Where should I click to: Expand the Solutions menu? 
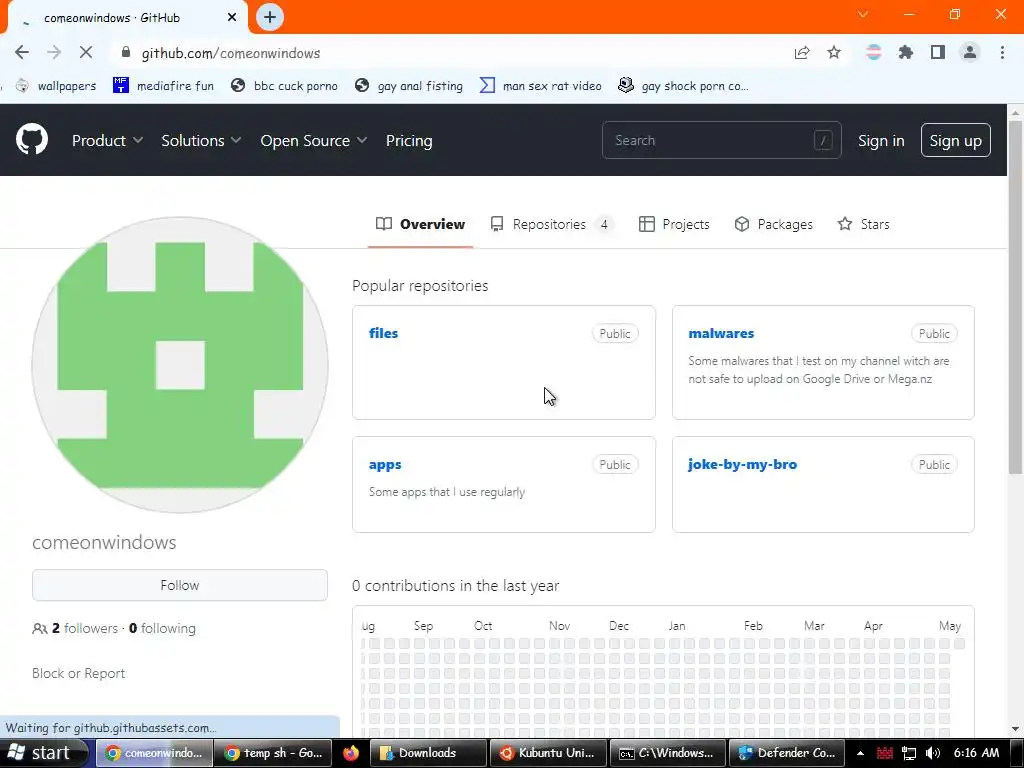[201, 140]
